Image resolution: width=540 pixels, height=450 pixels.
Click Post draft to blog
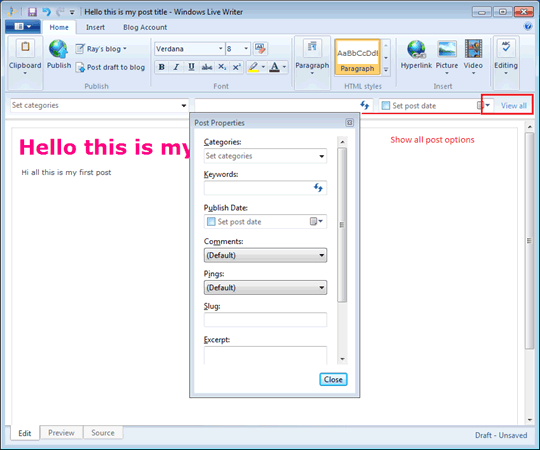click(110, 67)
